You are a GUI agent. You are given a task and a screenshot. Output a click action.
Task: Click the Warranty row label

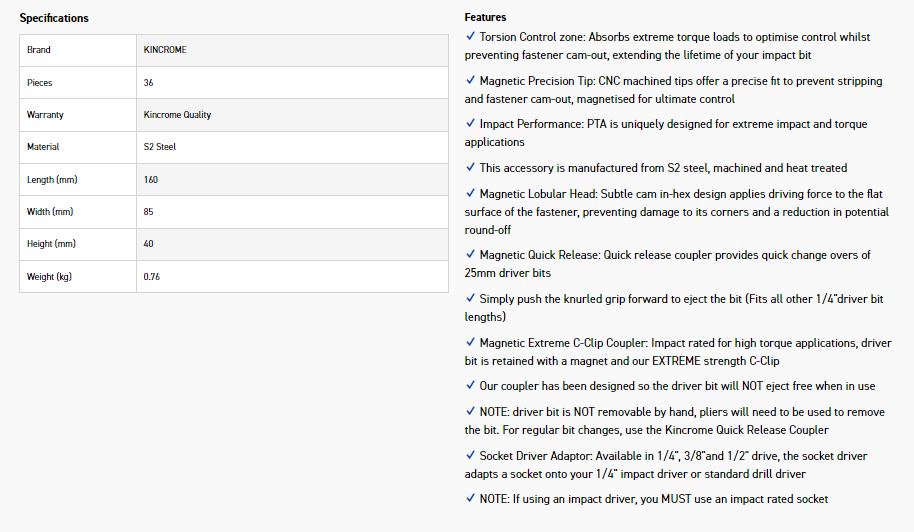[x=45, y=115]
